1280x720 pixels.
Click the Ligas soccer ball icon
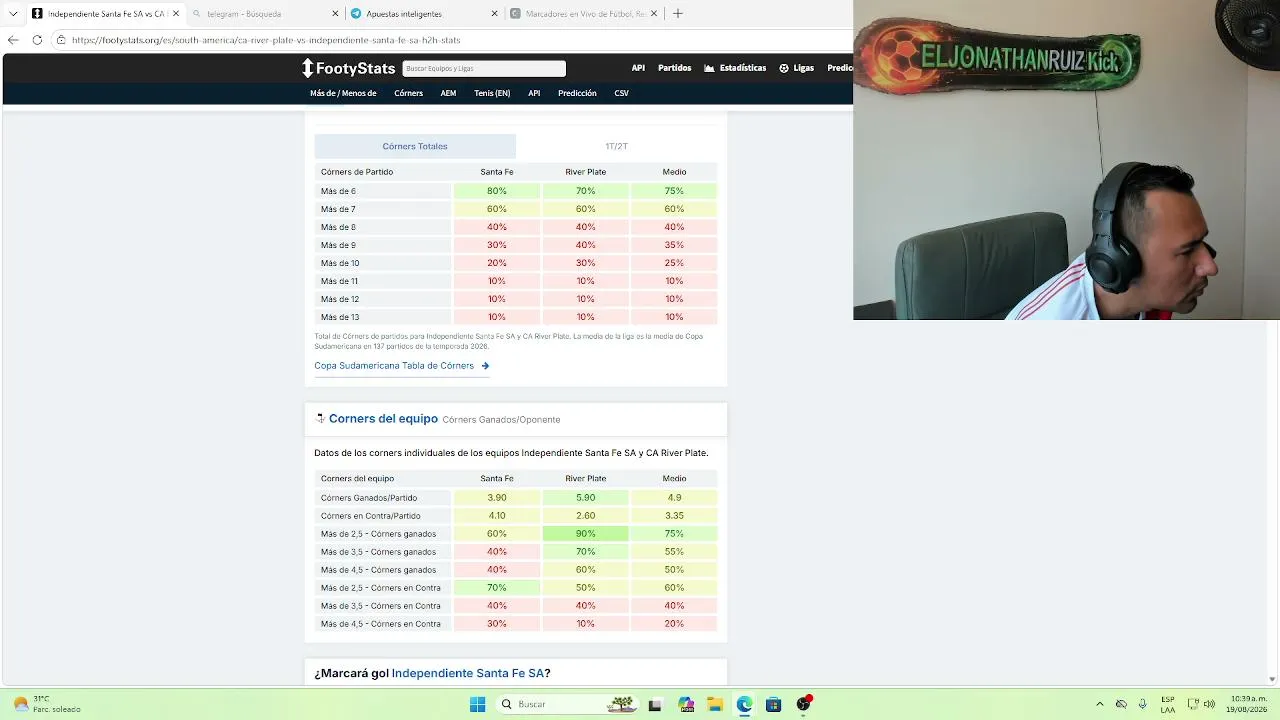(x=784, y=68)
